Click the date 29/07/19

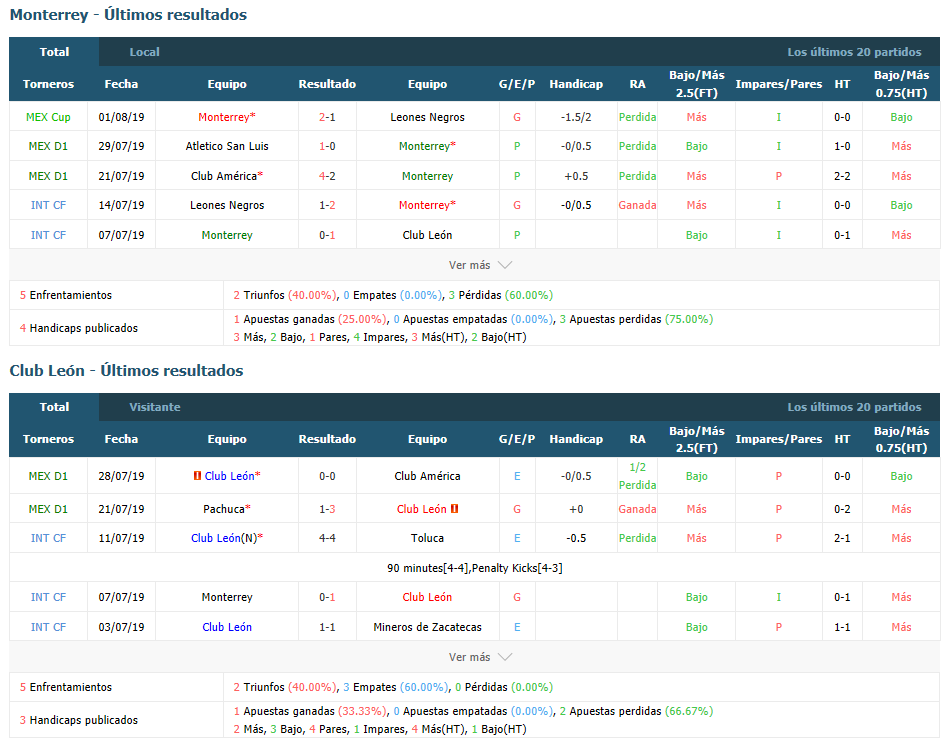coord(122,146)
